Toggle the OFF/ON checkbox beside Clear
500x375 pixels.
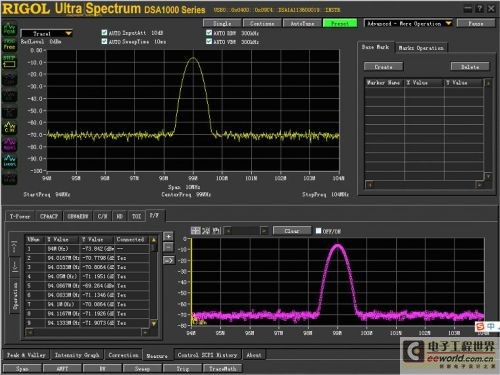pos(318,231)
